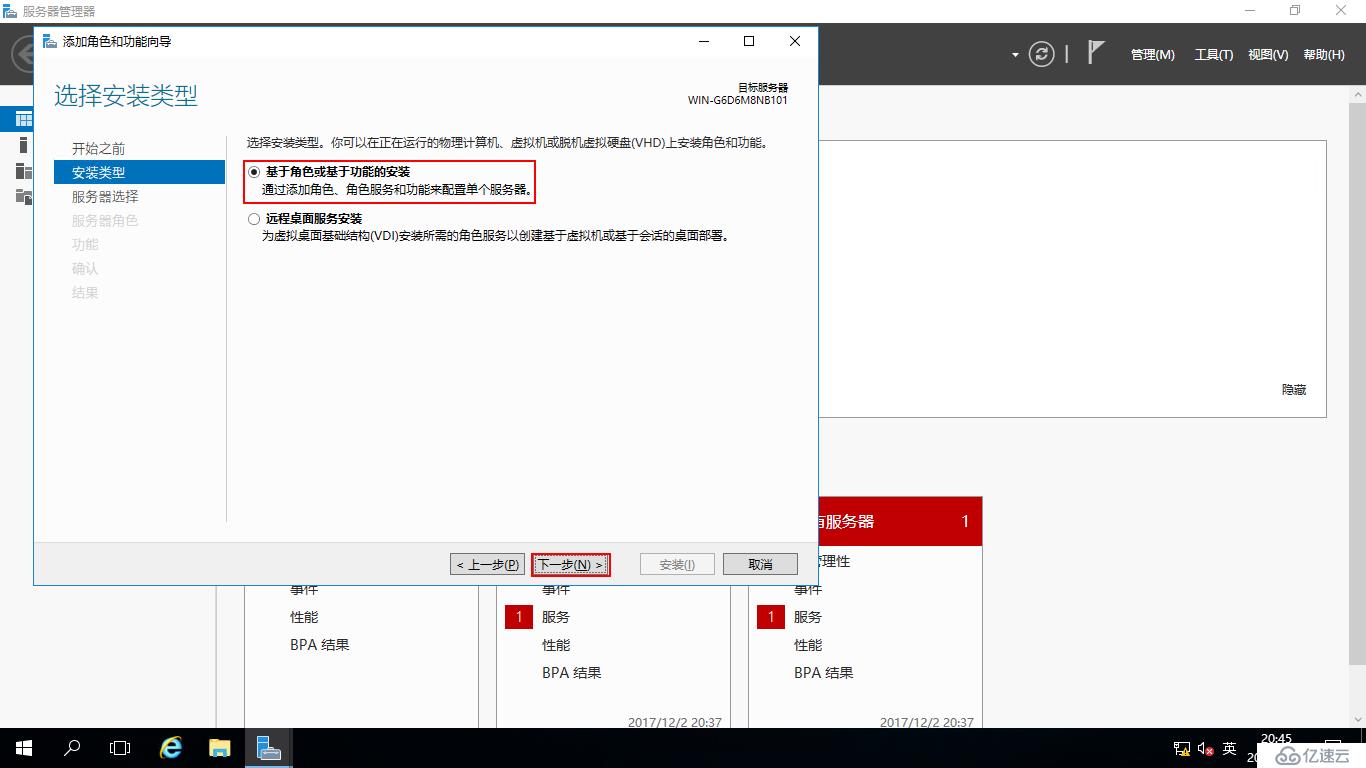Select the 安装类型 wizard step
Screen dimensions: 1366x768
tap(139, 172)
